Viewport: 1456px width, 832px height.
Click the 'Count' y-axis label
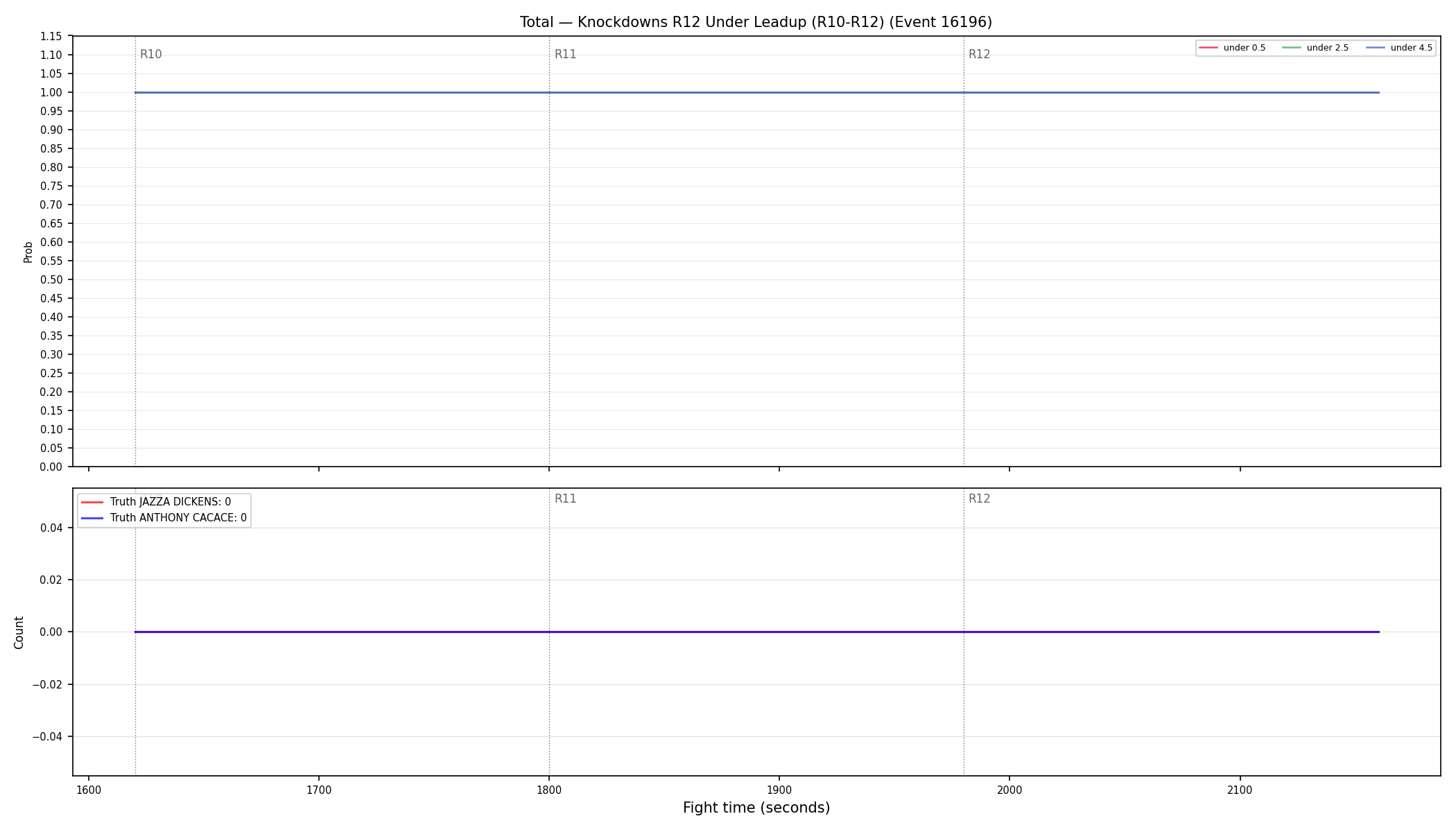(19, 632)
